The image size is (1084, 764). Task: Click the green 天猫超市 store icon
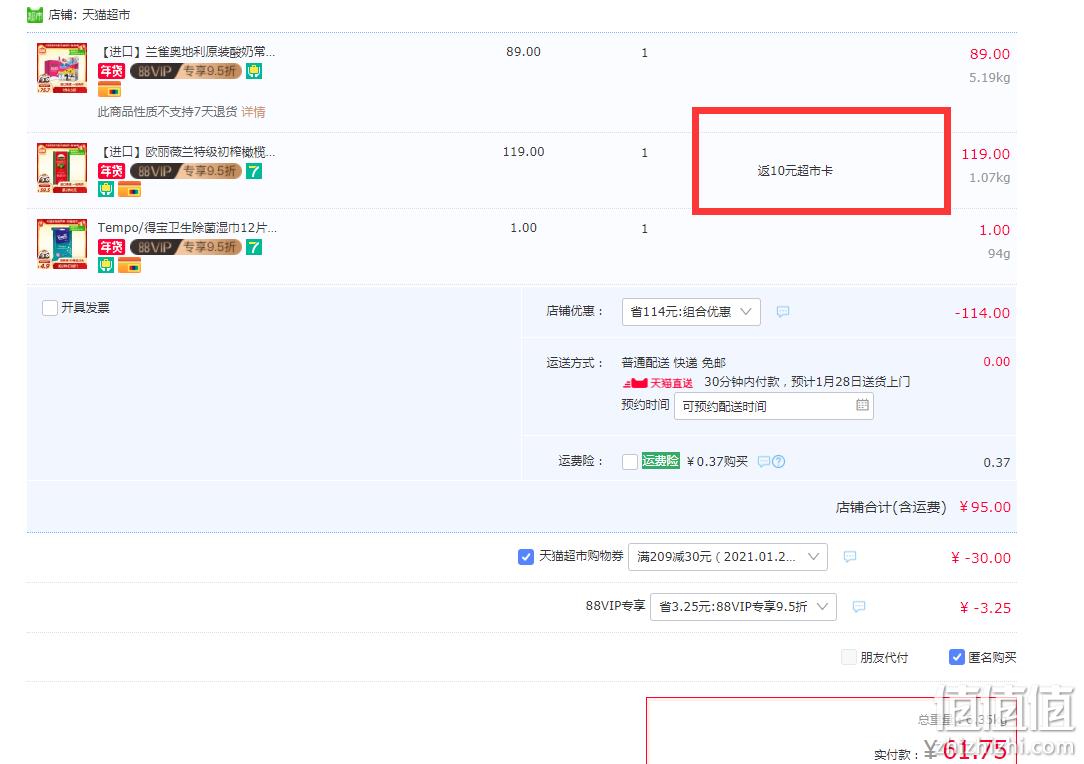tap(35, 15)
